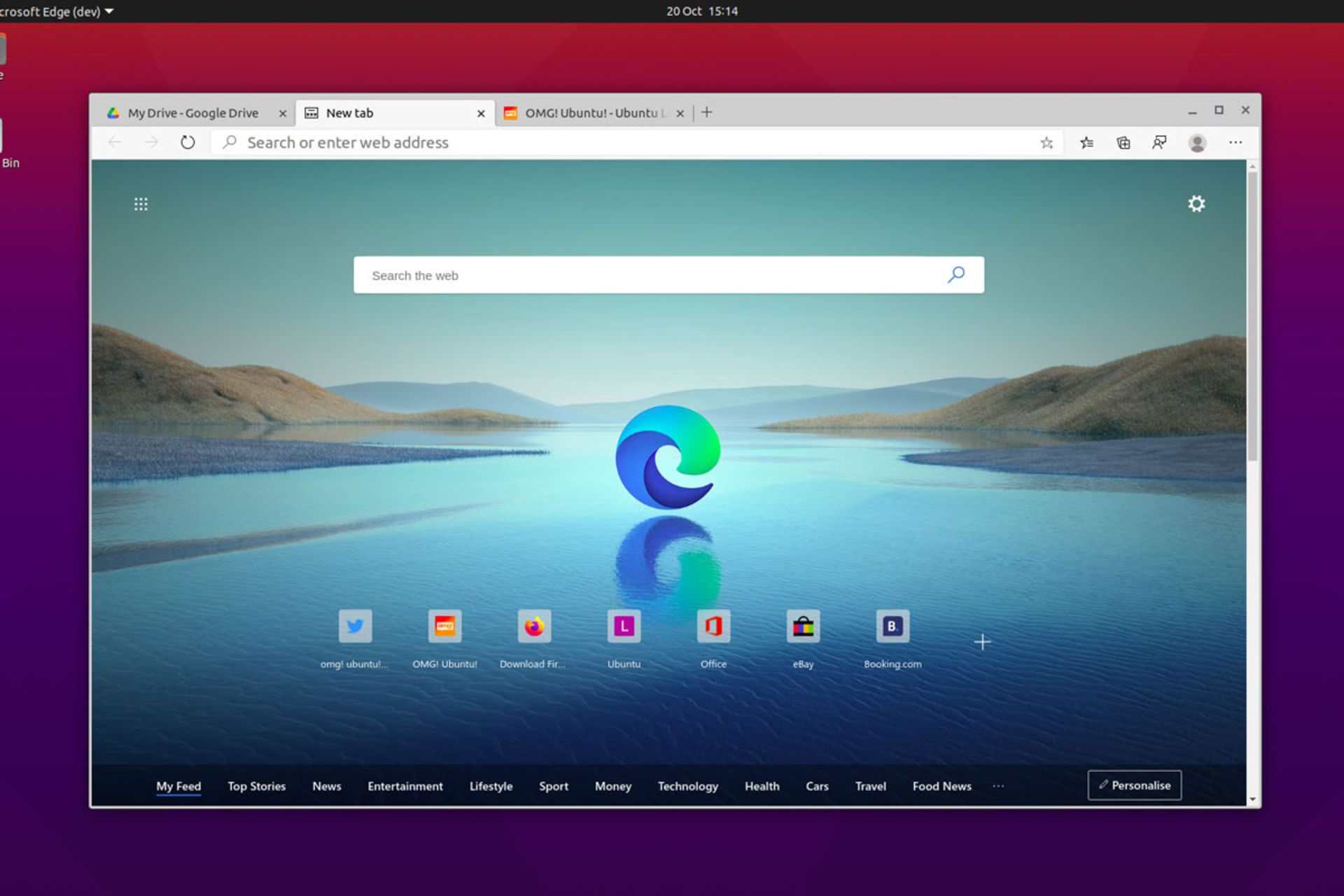Click the Refresh page icon

point(188,143)
